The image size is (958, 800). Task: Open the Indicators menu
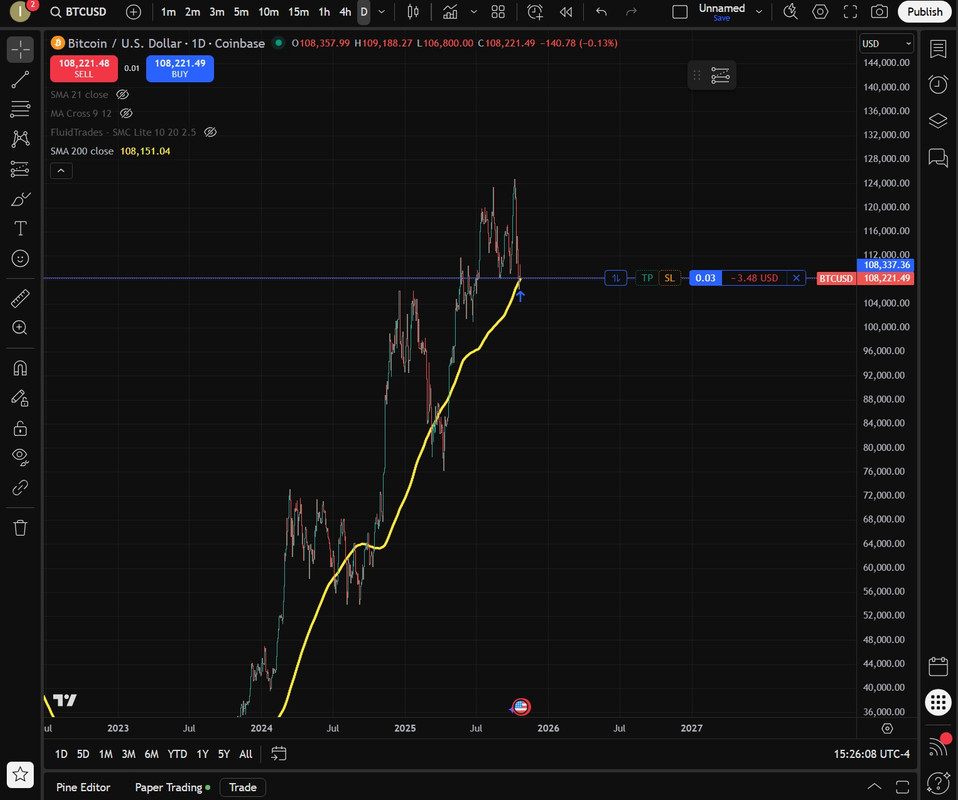click(450, 12)
